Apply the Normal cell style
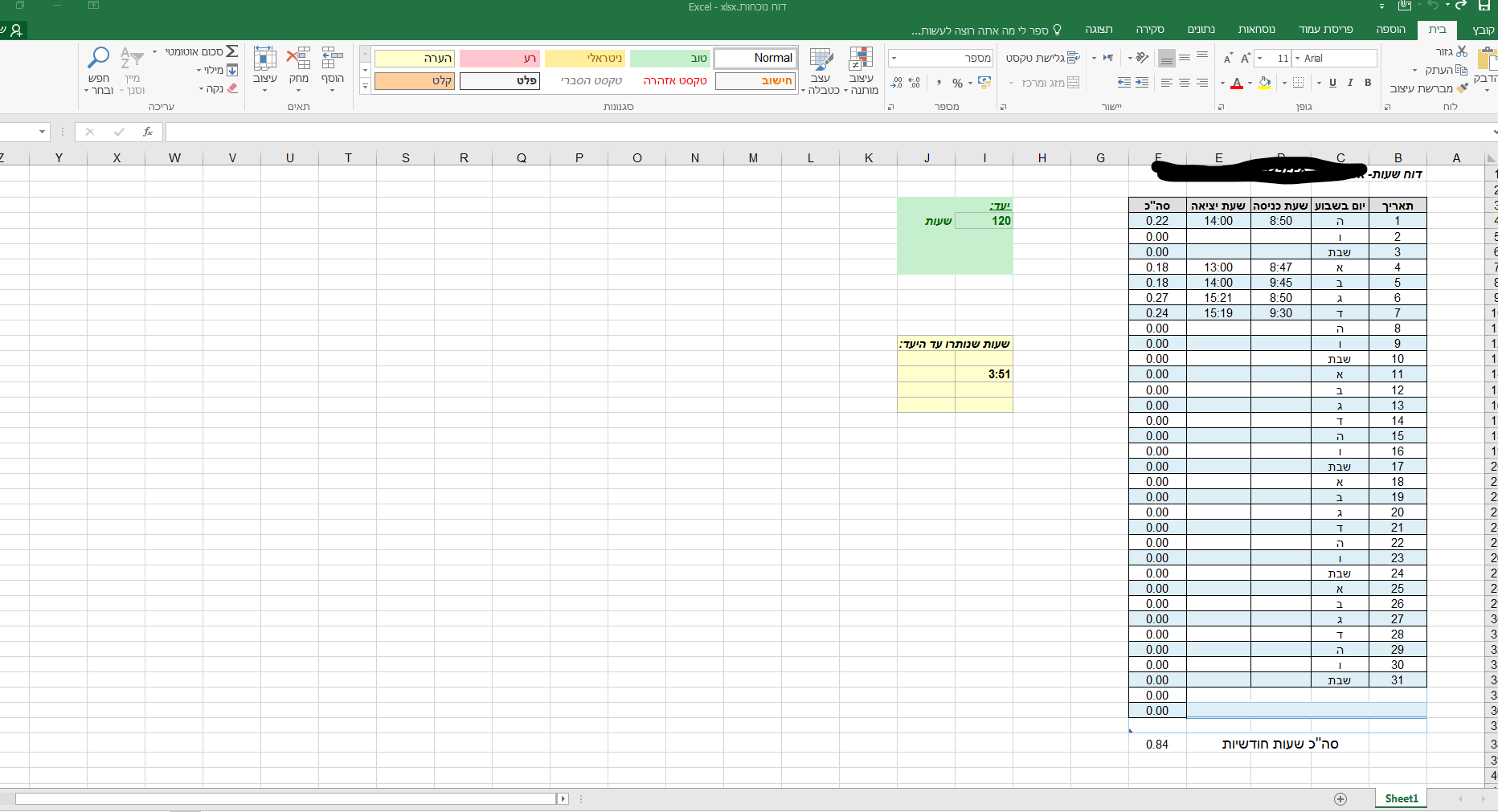The height and width of the screenshot is (812, 1498). tap(755, 58)
